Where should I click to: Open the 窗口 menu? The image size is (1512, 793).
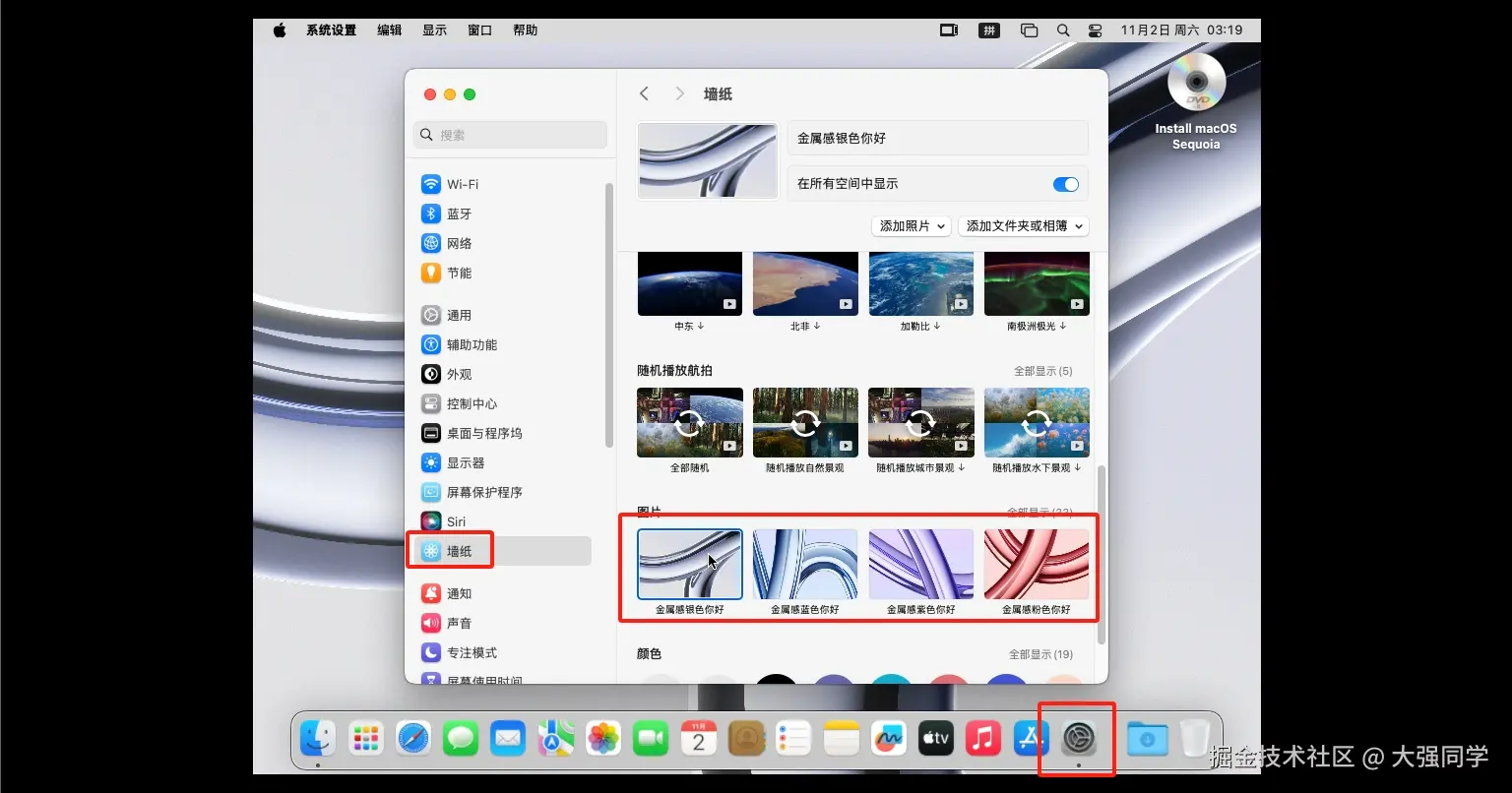click(480, 30)
